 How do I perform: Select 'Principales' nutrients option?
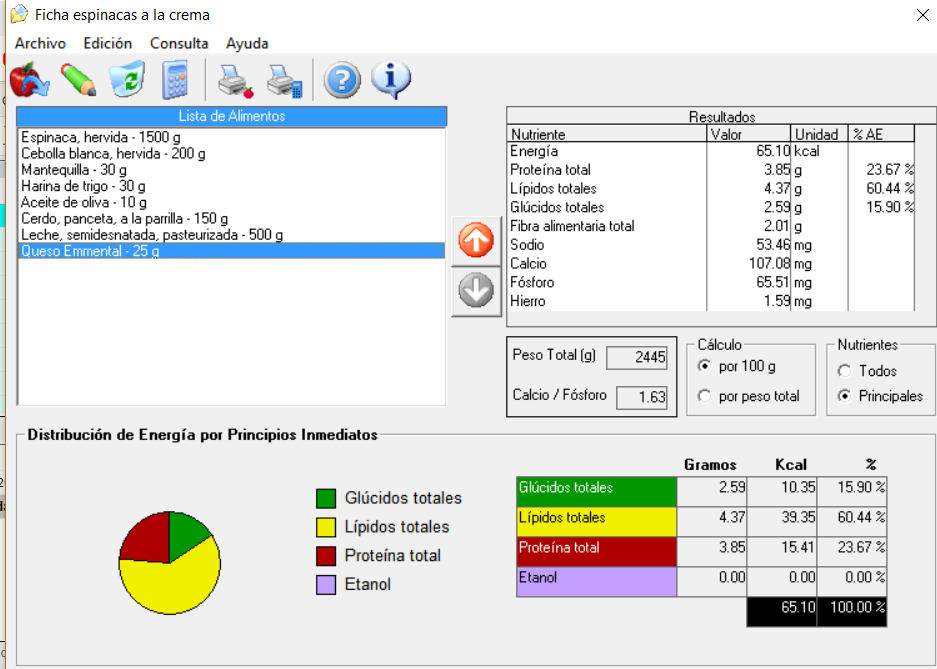pos(844,396)
